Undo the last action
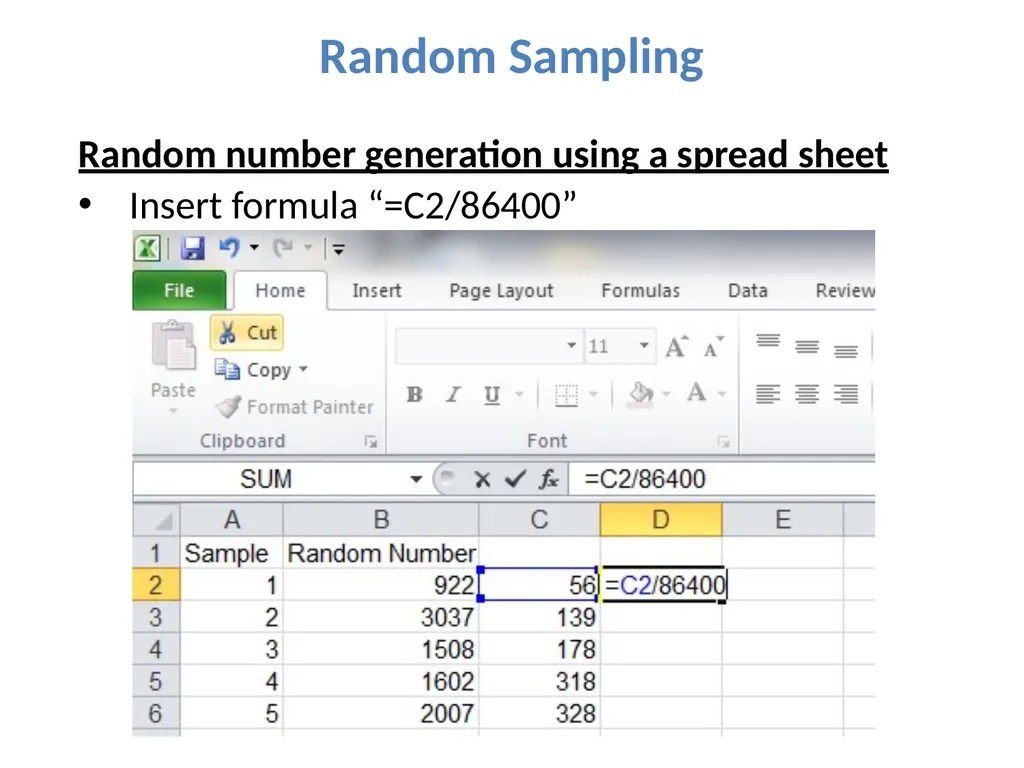 (229, 248)
